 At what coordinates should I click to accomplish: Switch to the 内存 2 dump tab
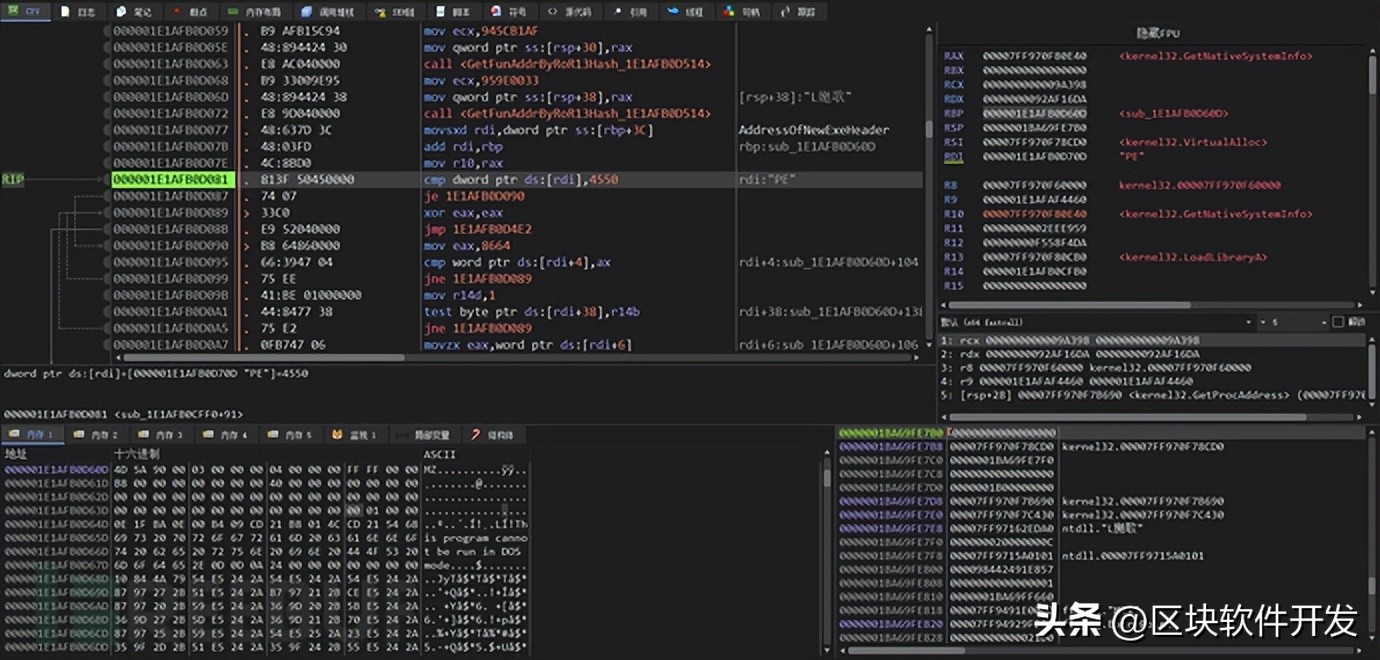[97, 435]
